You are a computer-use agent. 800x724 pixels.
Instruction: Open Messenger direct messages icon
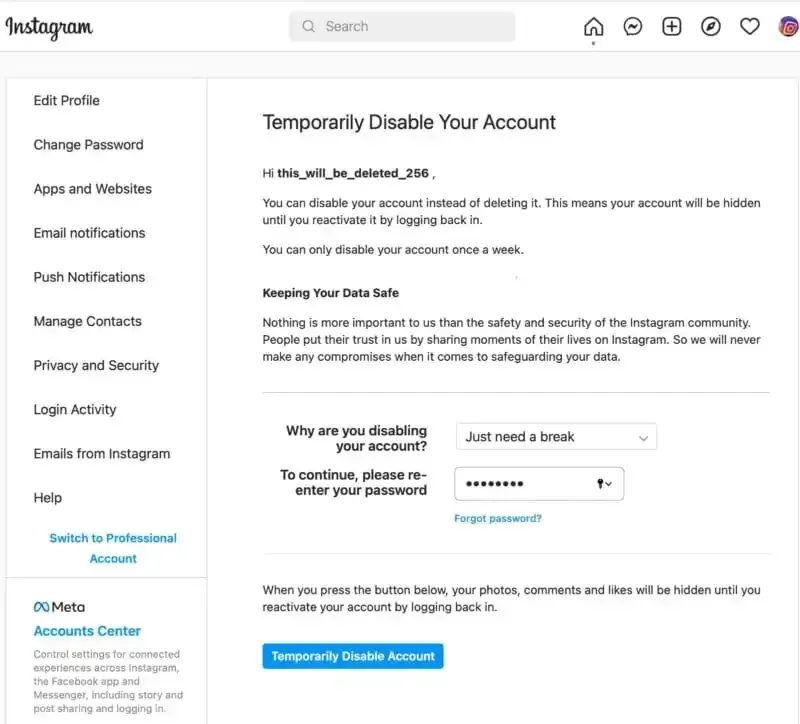[632, 26]
